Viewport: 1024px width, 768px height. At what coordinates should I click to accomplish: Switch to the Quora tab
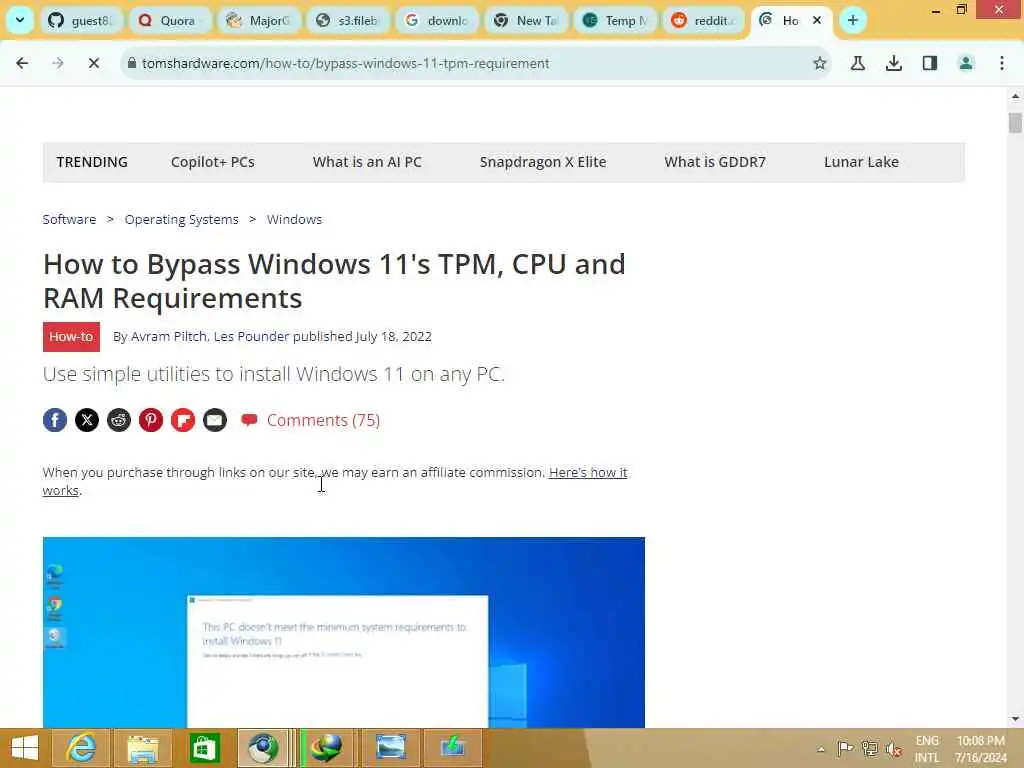pyautogui.click(x=169, y=20)
